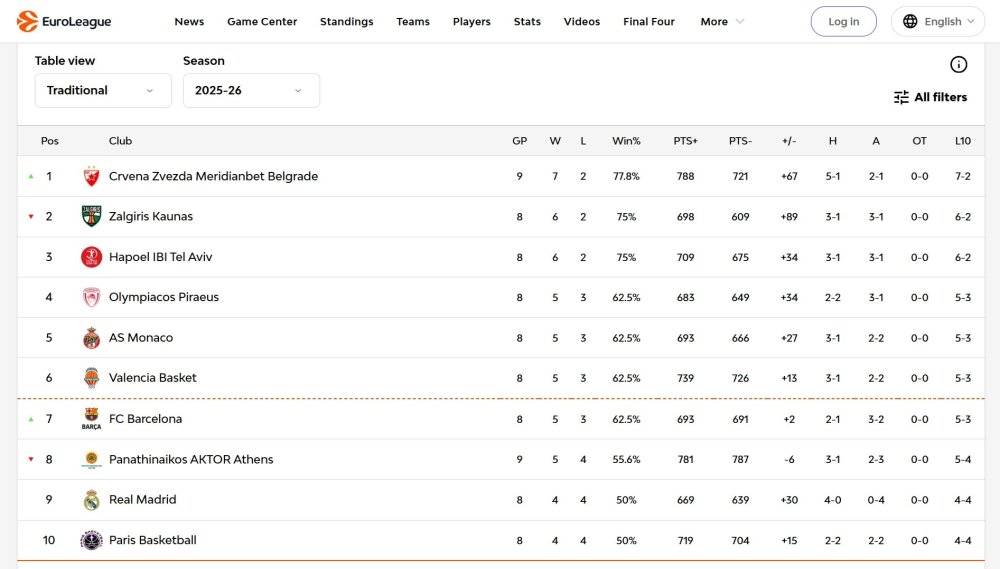Click the +/- column header
Image resolution: width=1000 pixels, height=569 pixels.
tap(789, 141)
